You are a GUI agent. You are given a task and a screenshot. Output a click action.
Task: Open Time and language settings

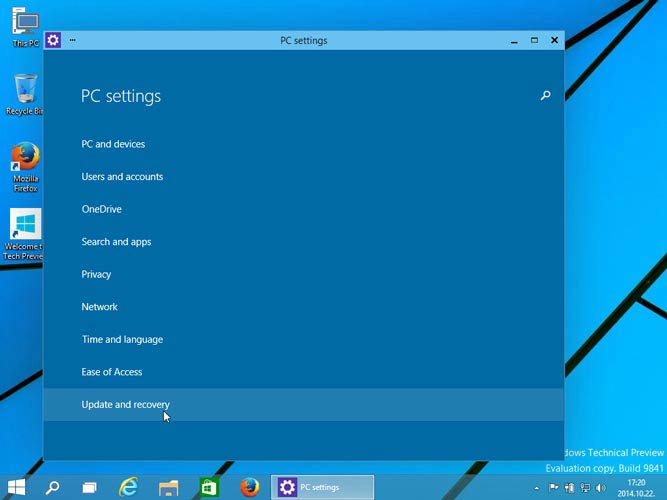click(123, 340)
